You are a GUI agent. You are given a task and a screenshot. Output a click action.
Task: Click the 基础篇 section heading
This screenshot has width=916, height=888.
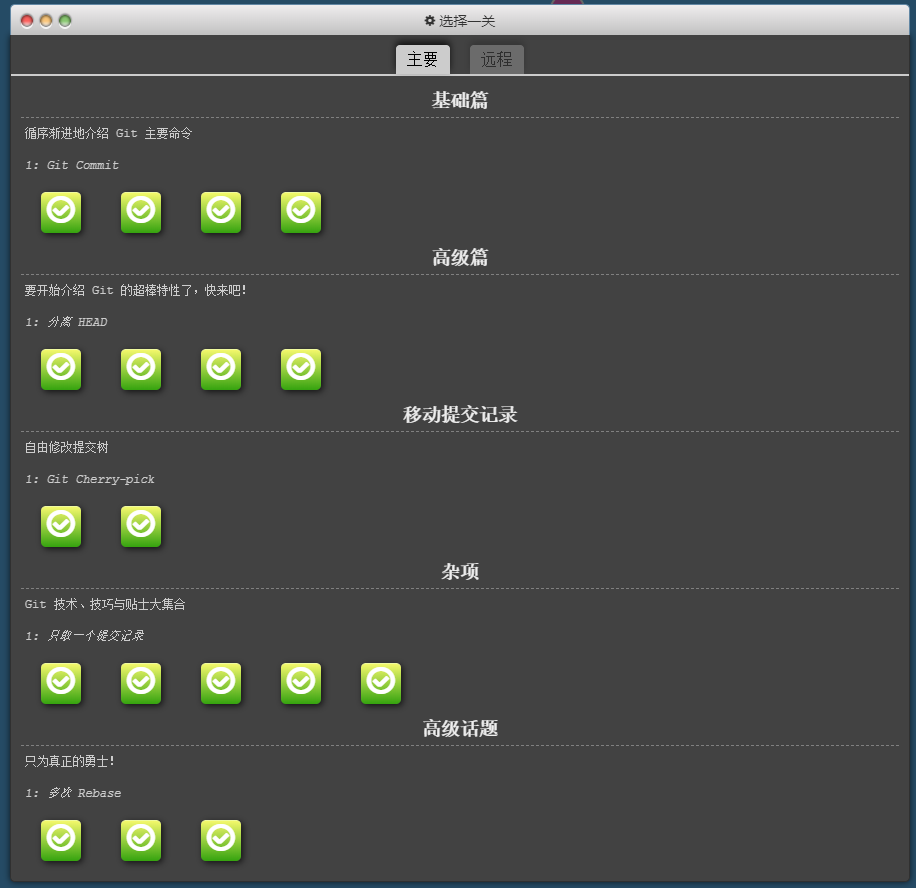pos(459,99)
